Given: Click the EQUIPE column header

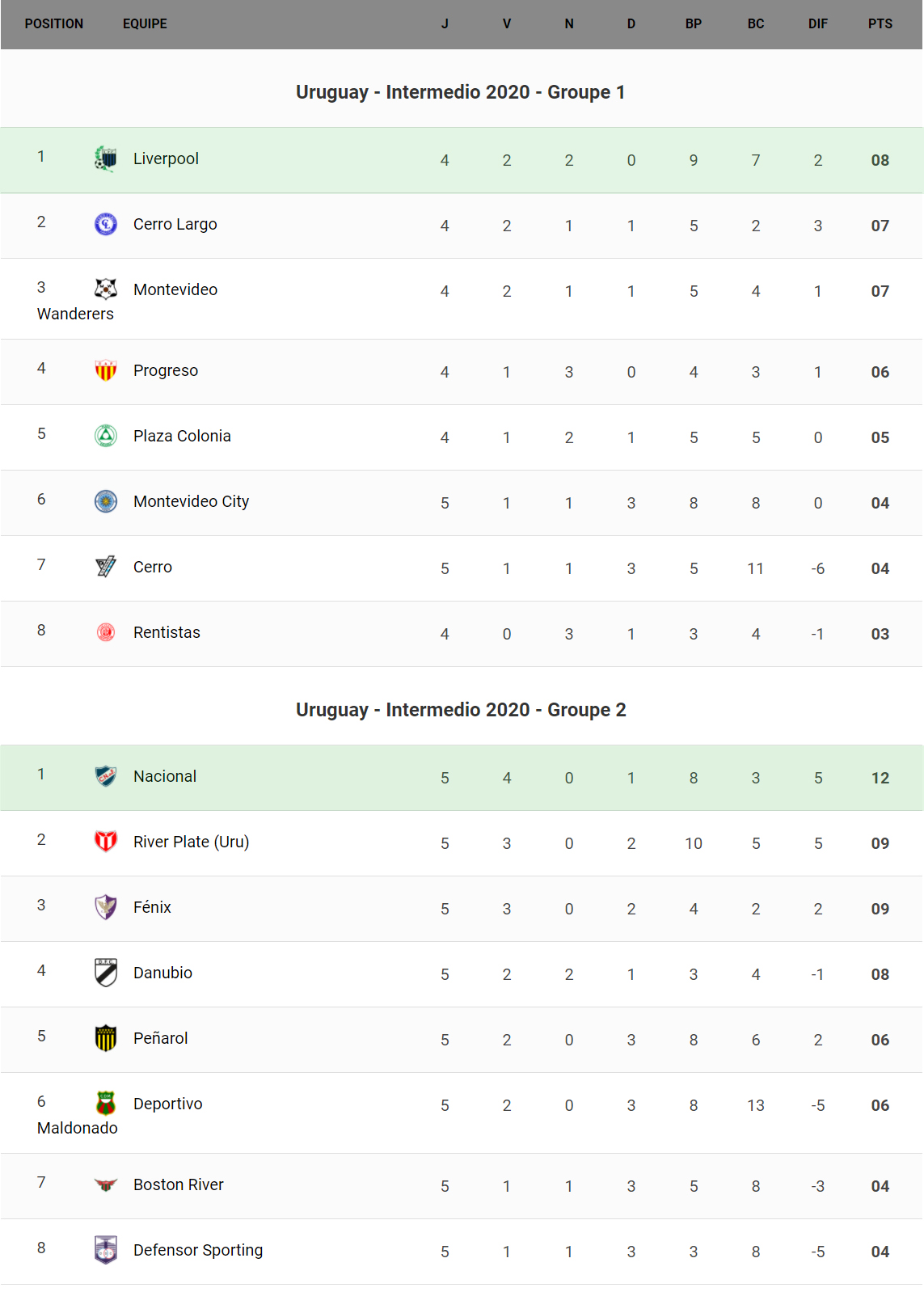Looking at the screenshot, I should click(145, 24).
